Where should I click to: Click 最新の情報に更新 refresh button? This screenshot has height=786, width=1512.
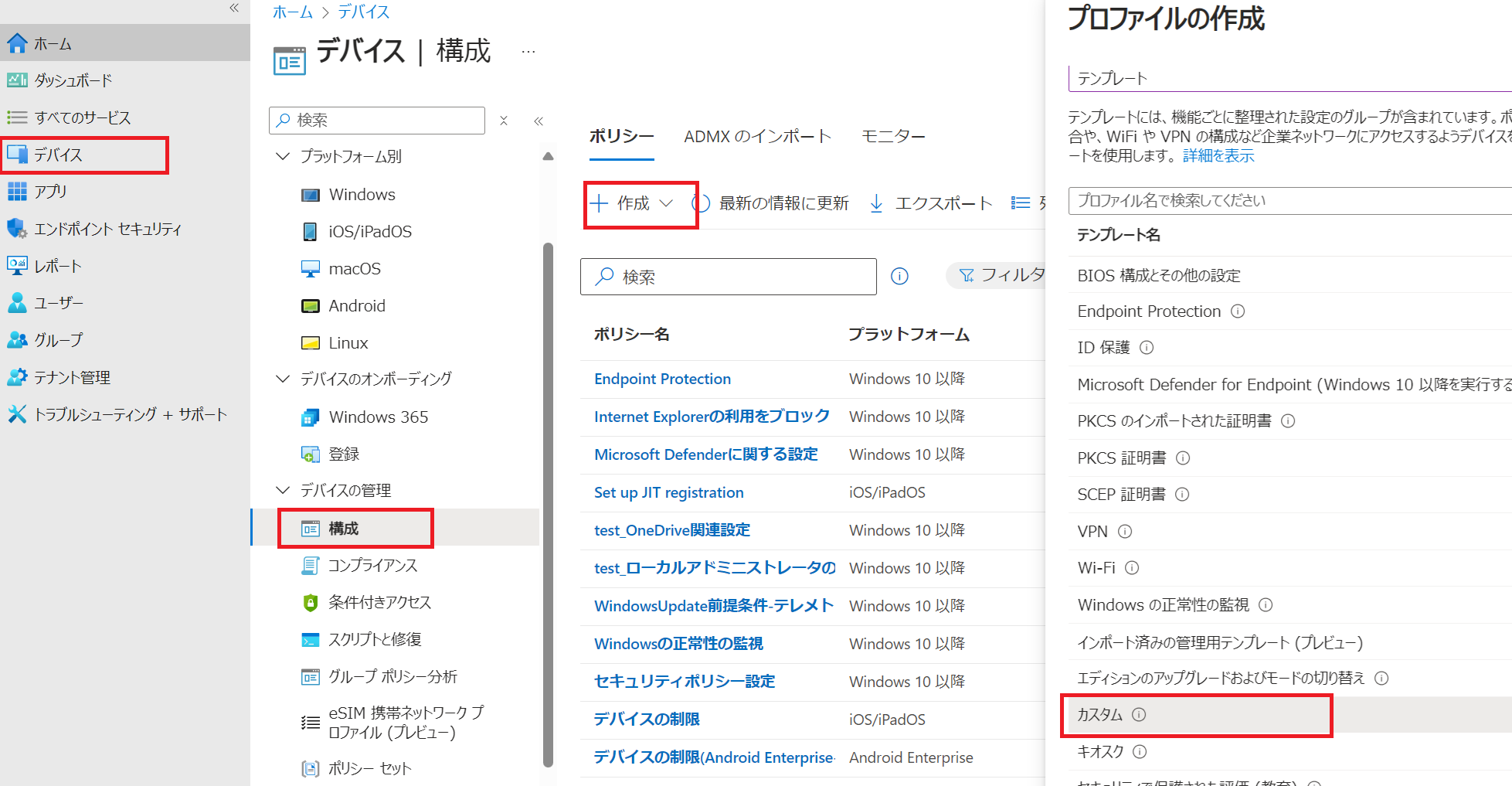[771, 203]
